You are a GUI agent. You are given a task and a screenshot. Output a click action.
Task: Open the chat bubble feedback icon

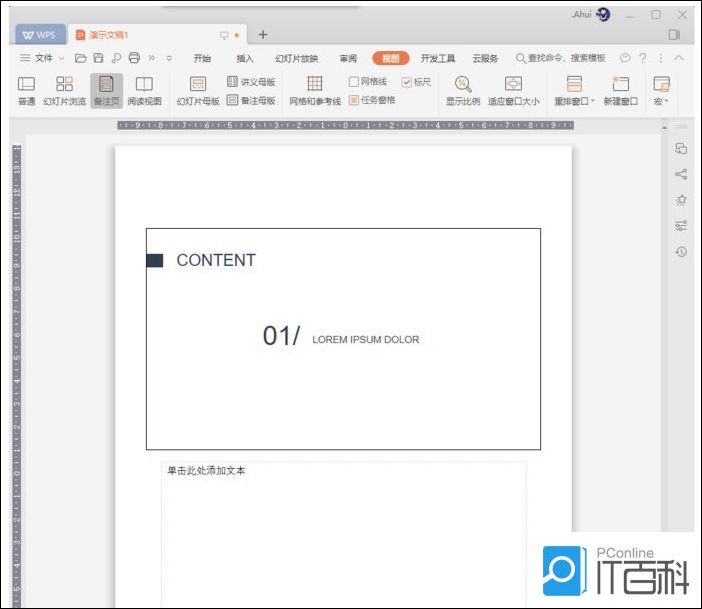click(625, 58)
